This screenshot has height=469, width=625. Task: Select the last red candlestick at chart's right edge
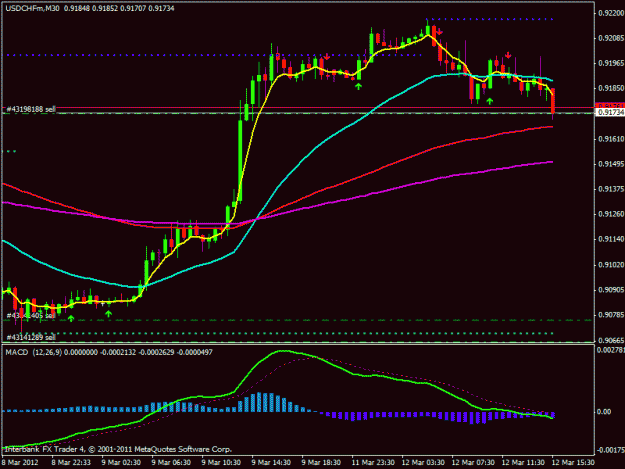tap(553, 102)
